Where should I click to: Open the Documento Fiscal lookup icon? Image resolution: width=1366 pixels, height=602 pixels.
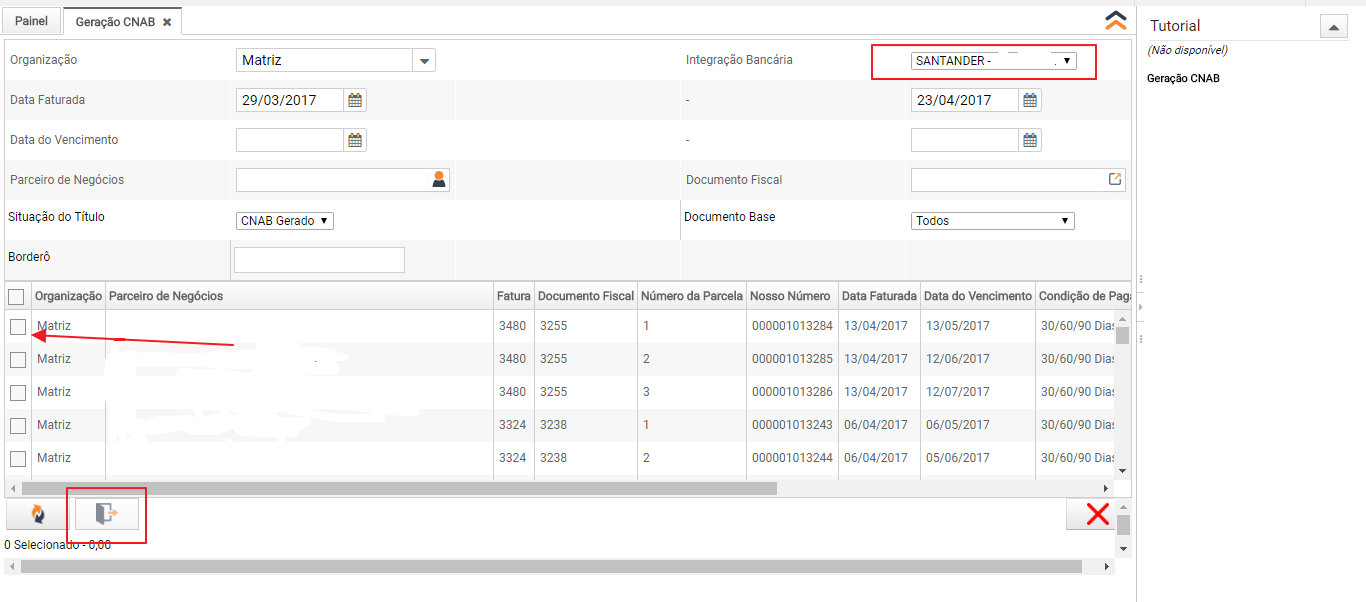[1115, 180]
